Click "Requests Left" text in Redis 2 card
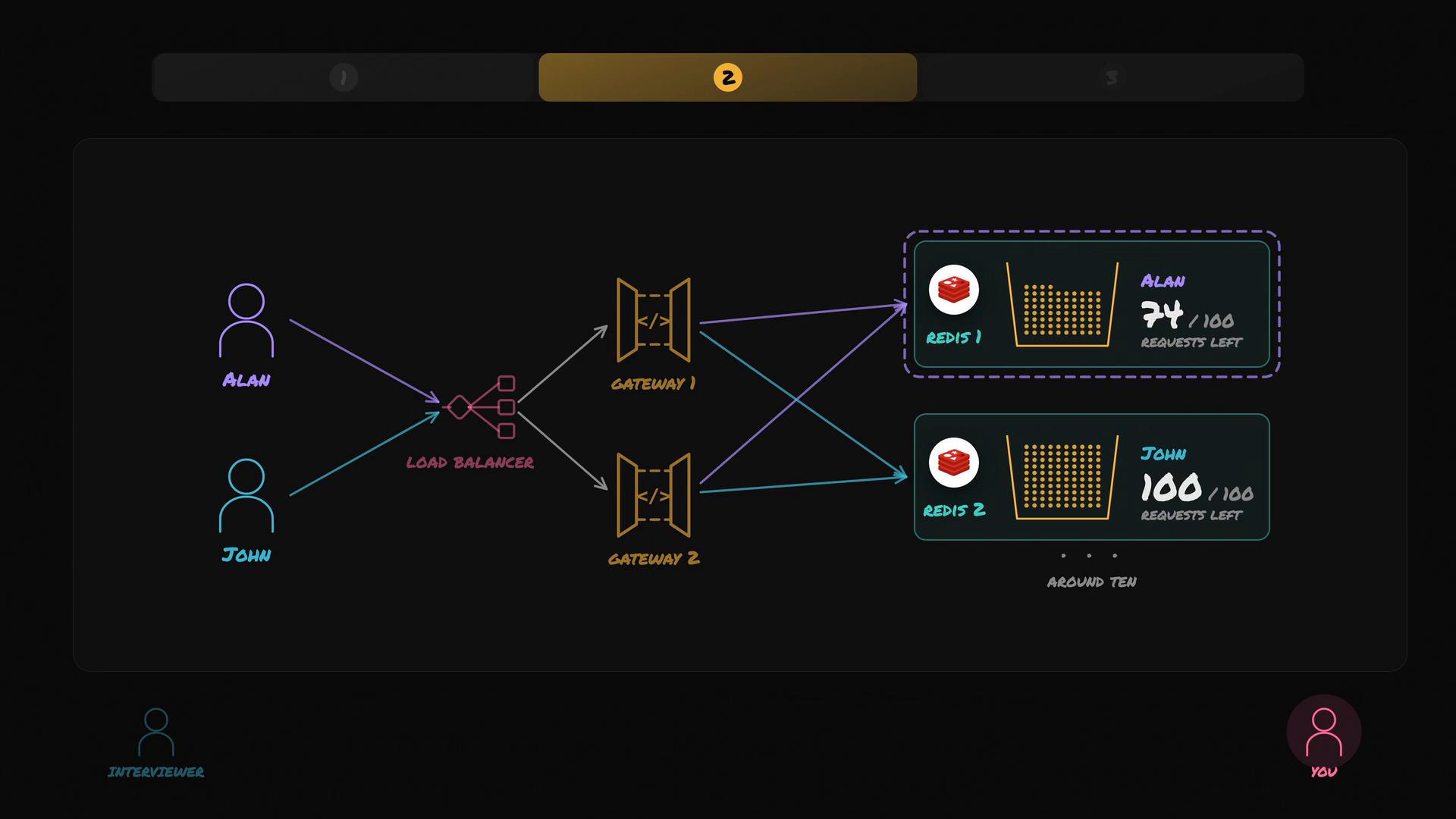The height and width of the screenshot is (819, 1456). point(1191,516)
